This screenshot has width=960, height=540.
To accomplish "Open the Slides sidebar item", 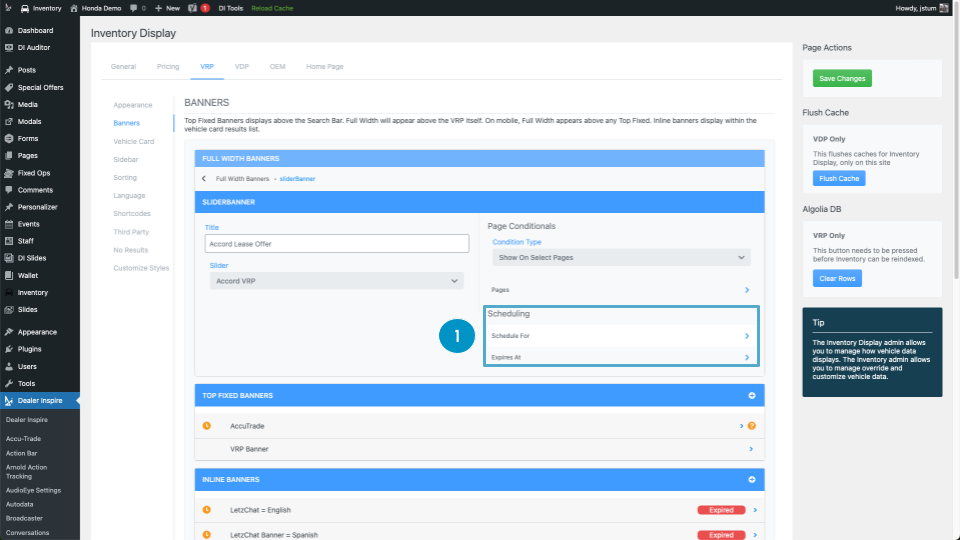I will tap(28, 310).
